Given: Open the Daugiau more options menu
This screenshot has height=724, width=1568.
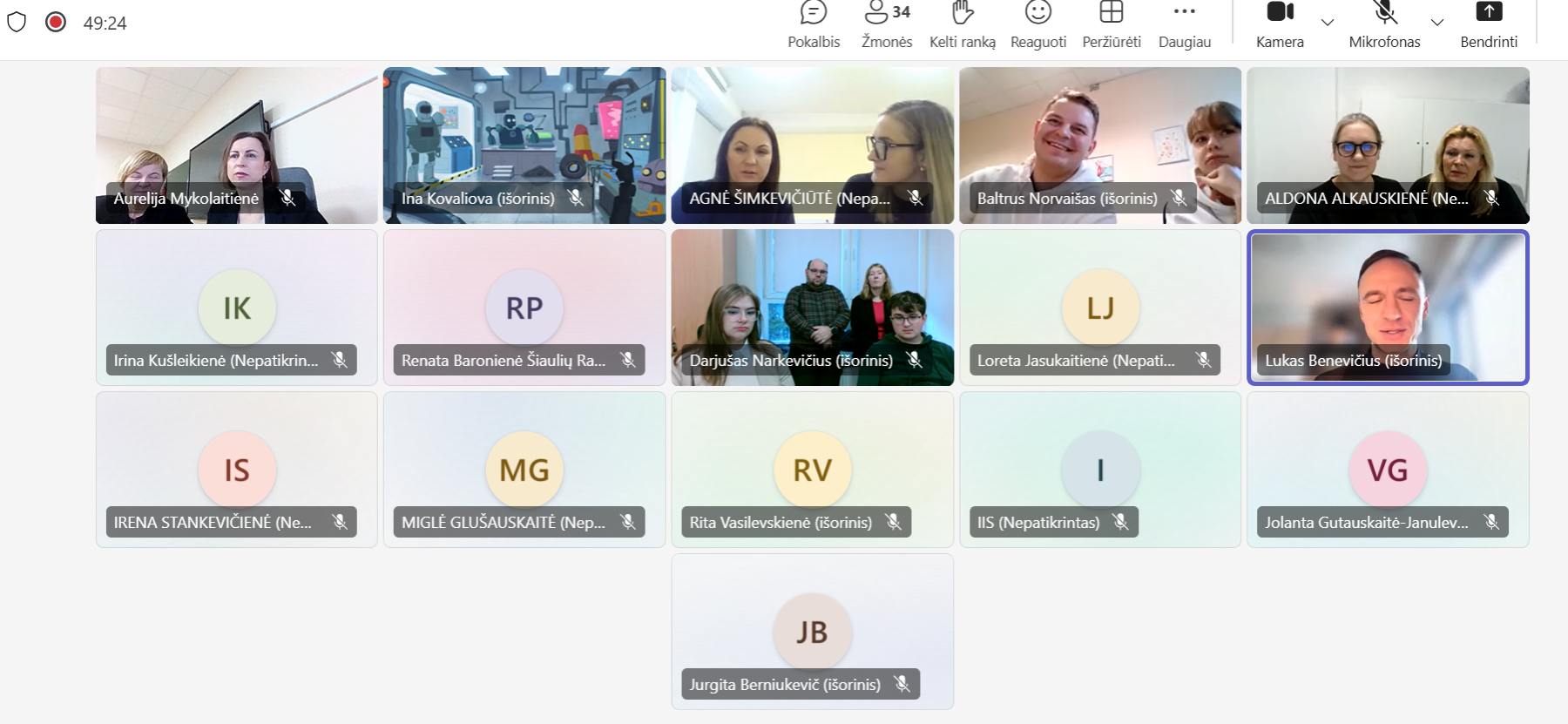Looking at the screenshot, I should click(x=1184, y=24).
